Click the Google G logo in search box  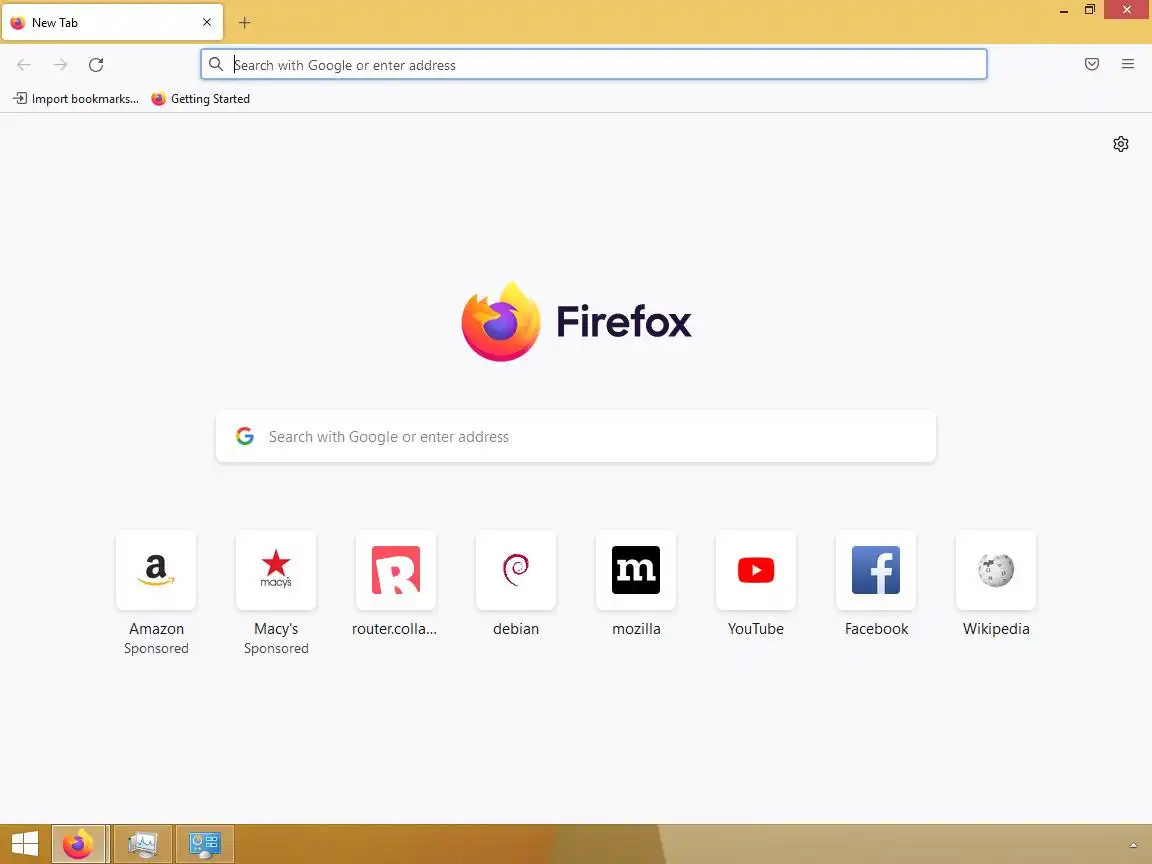245,436
